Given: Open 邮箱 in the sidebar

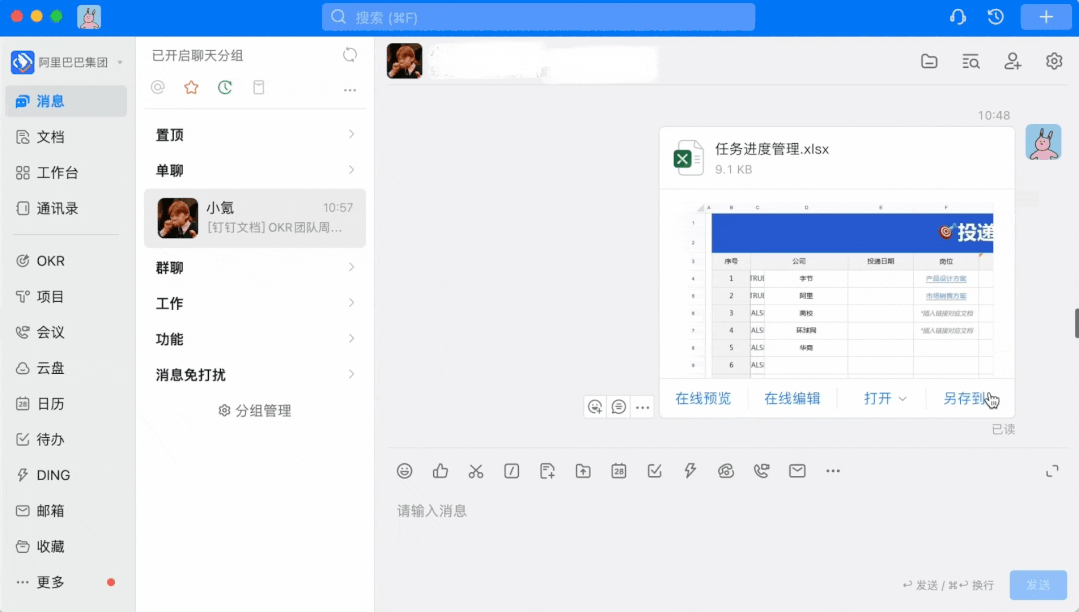Looking at the screenshot, I should (x=66, y=511).
